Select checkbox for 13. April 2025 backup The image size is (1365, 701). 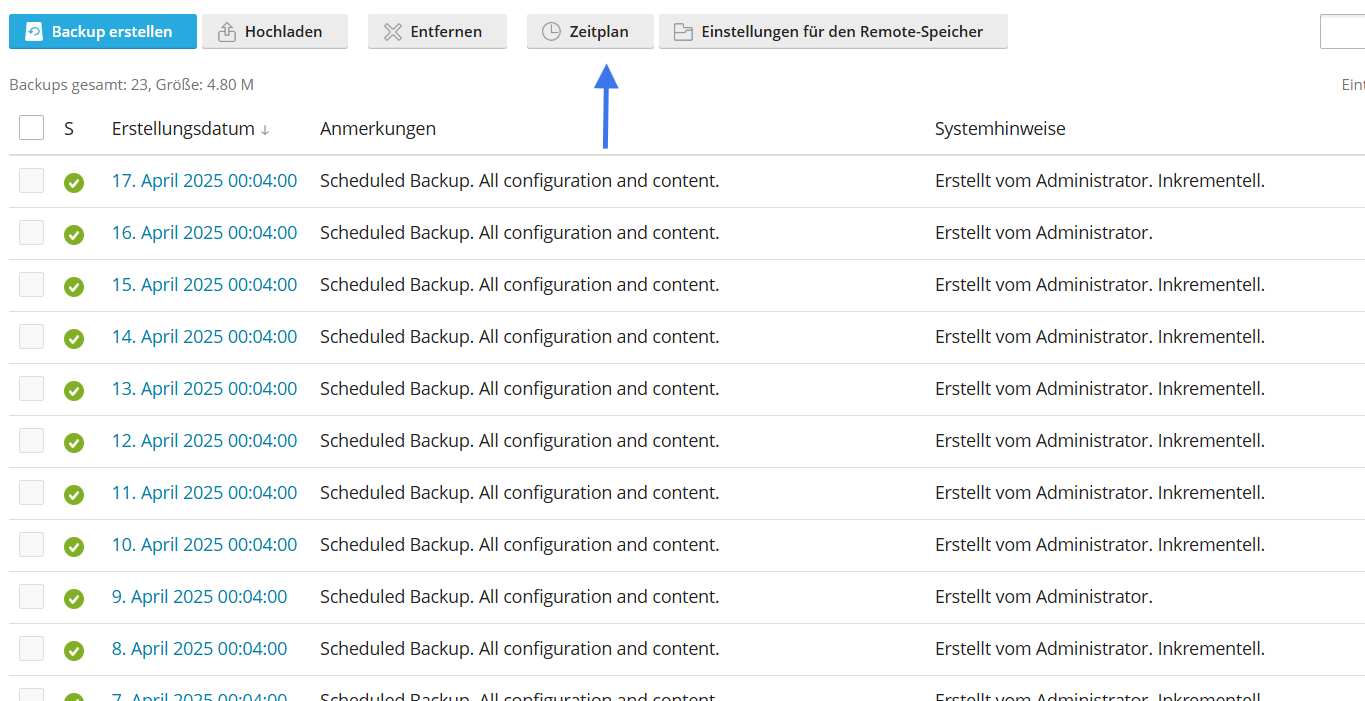[32, 388]
